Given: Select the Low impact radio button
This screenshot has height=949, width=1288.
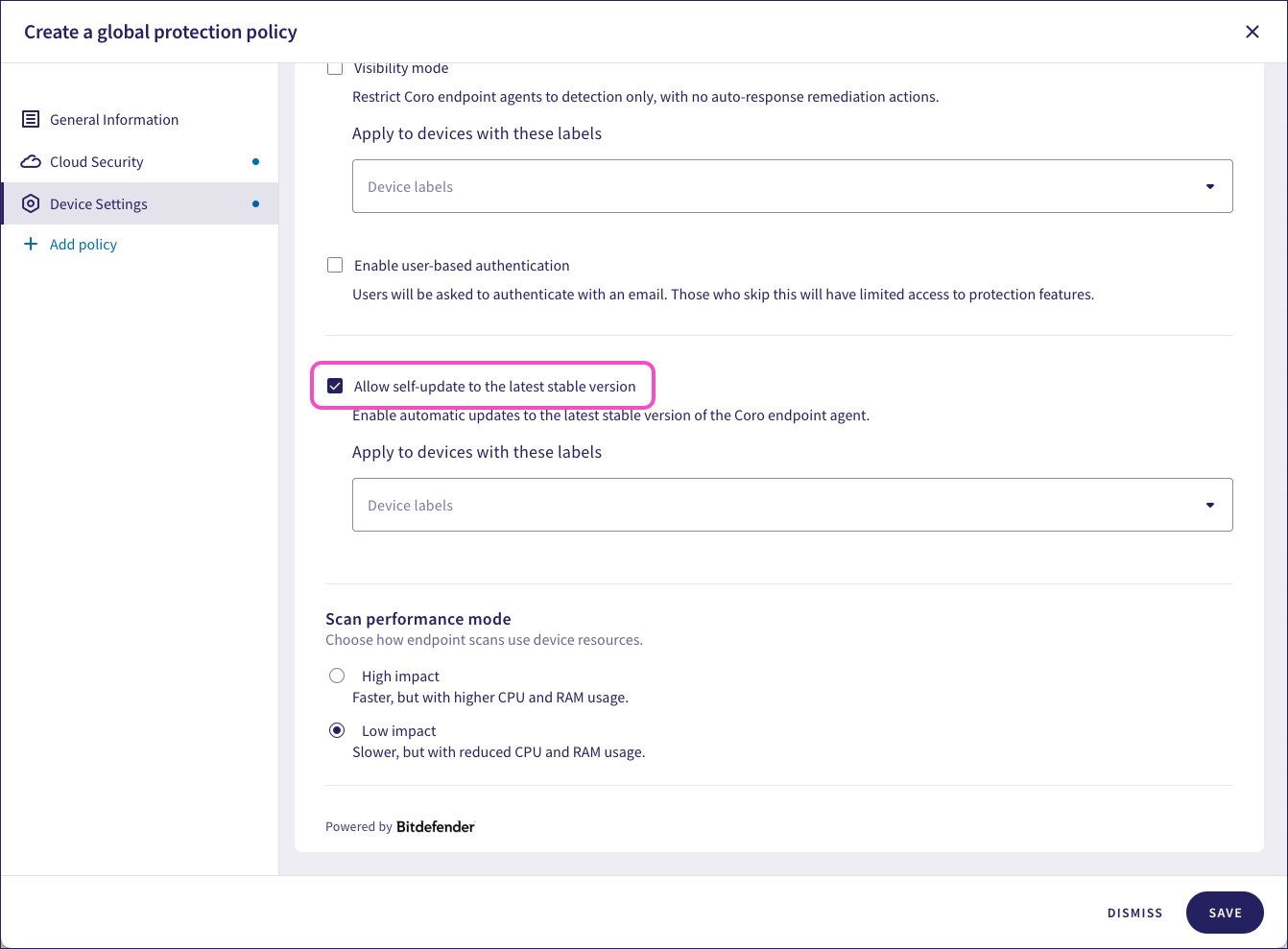Looking at the screenshot, I should click(x=337, y=730).
